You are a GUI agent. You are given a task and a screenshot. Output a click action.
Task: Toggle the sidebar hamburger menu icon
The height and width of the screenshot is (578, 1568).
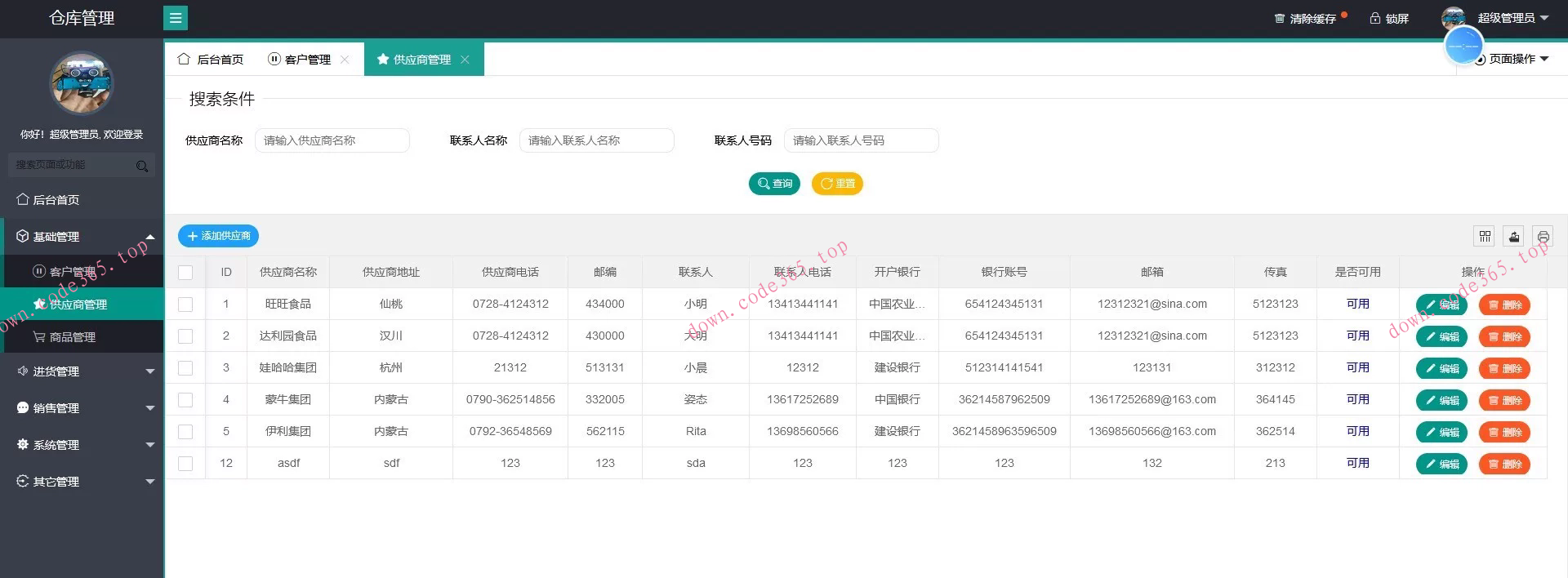(176, 18)
